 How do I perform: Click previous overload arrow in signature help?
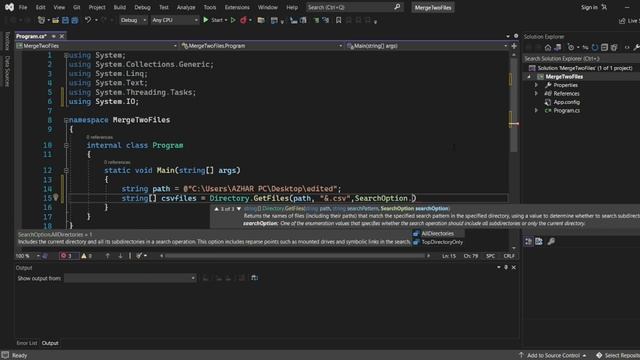point(216,209)
